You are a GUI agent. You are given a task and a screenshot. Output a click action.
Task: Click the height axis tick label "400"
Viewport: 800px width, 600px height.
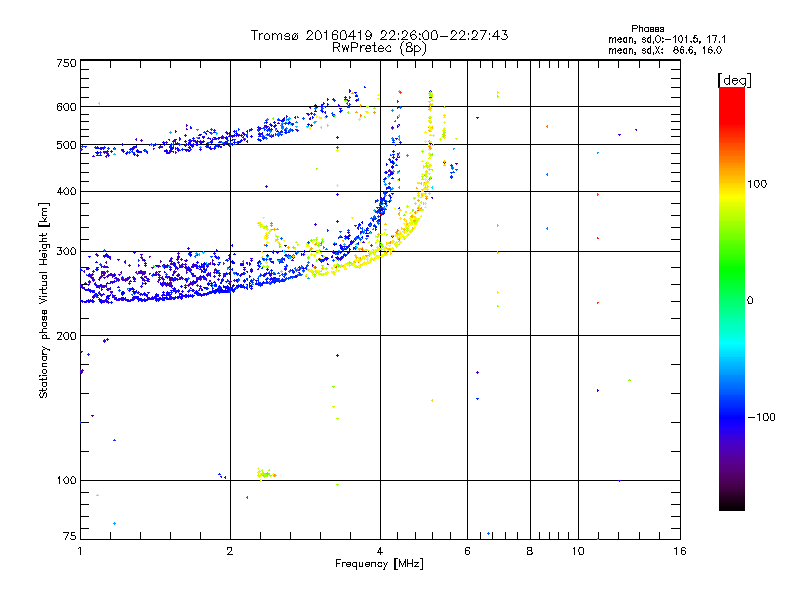[66, 192]
